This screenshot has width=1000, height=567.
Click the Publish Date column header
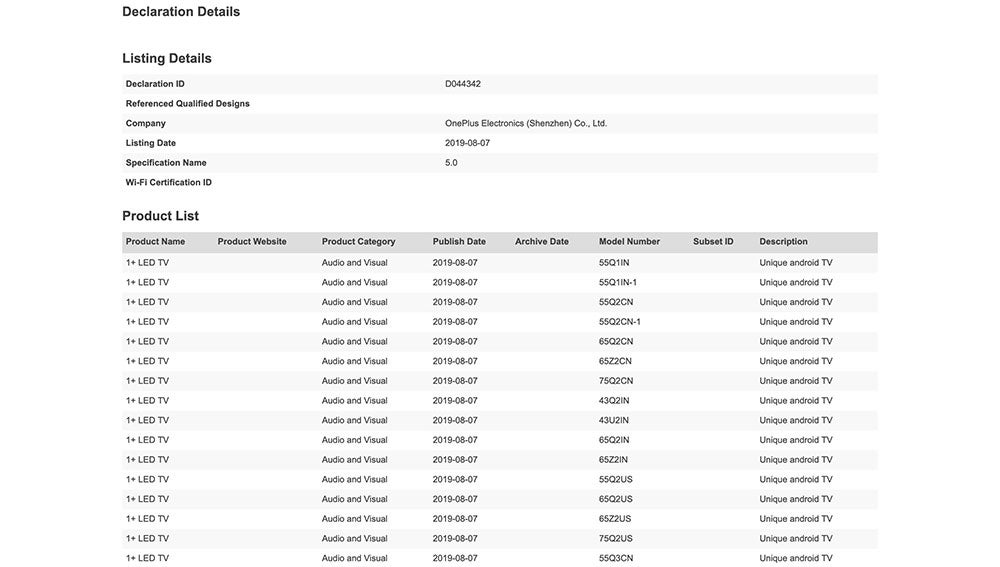(459, 242)
